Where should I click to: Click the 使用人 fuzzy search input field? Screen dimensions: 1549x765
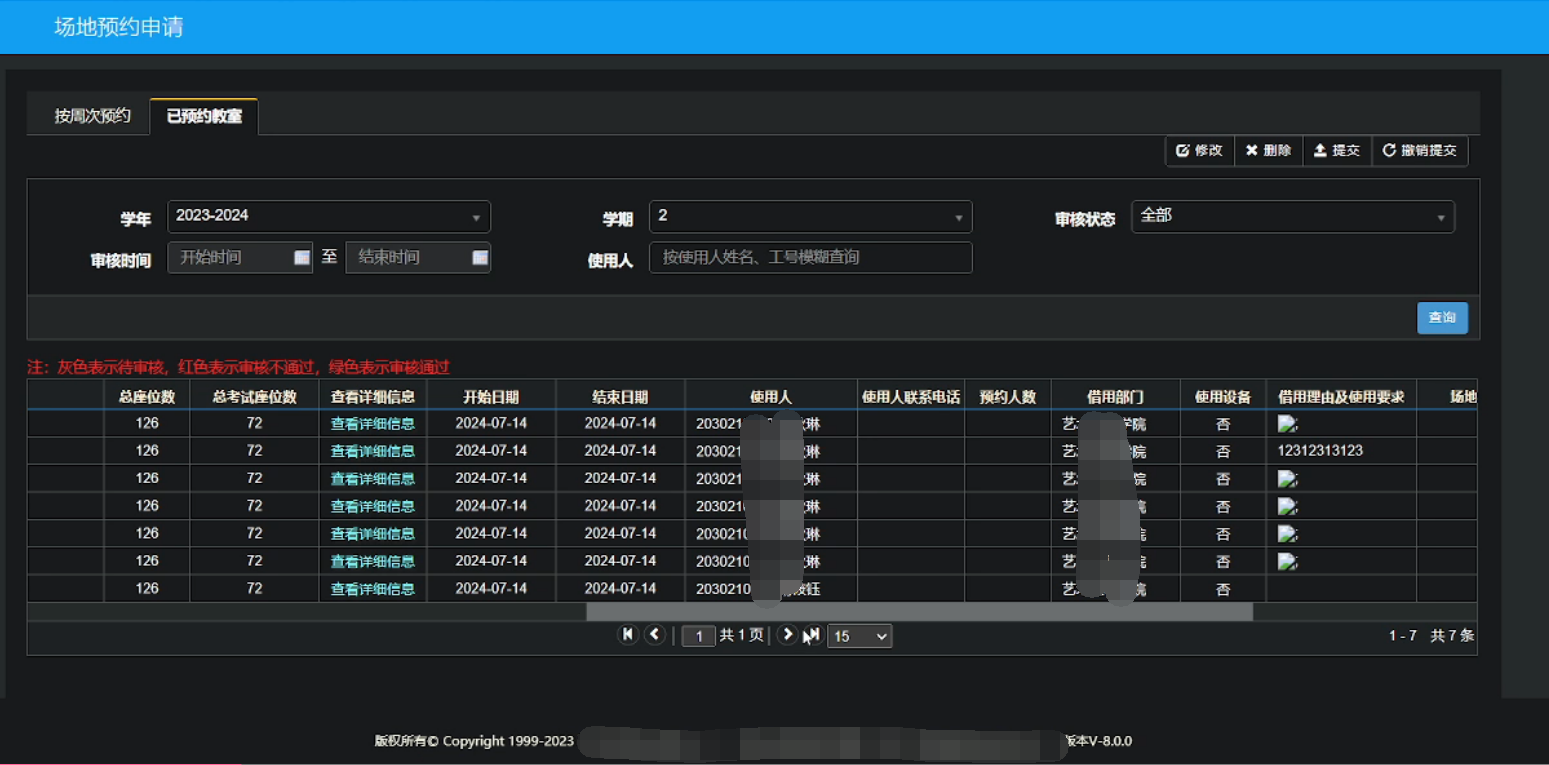tap(810, 257)
